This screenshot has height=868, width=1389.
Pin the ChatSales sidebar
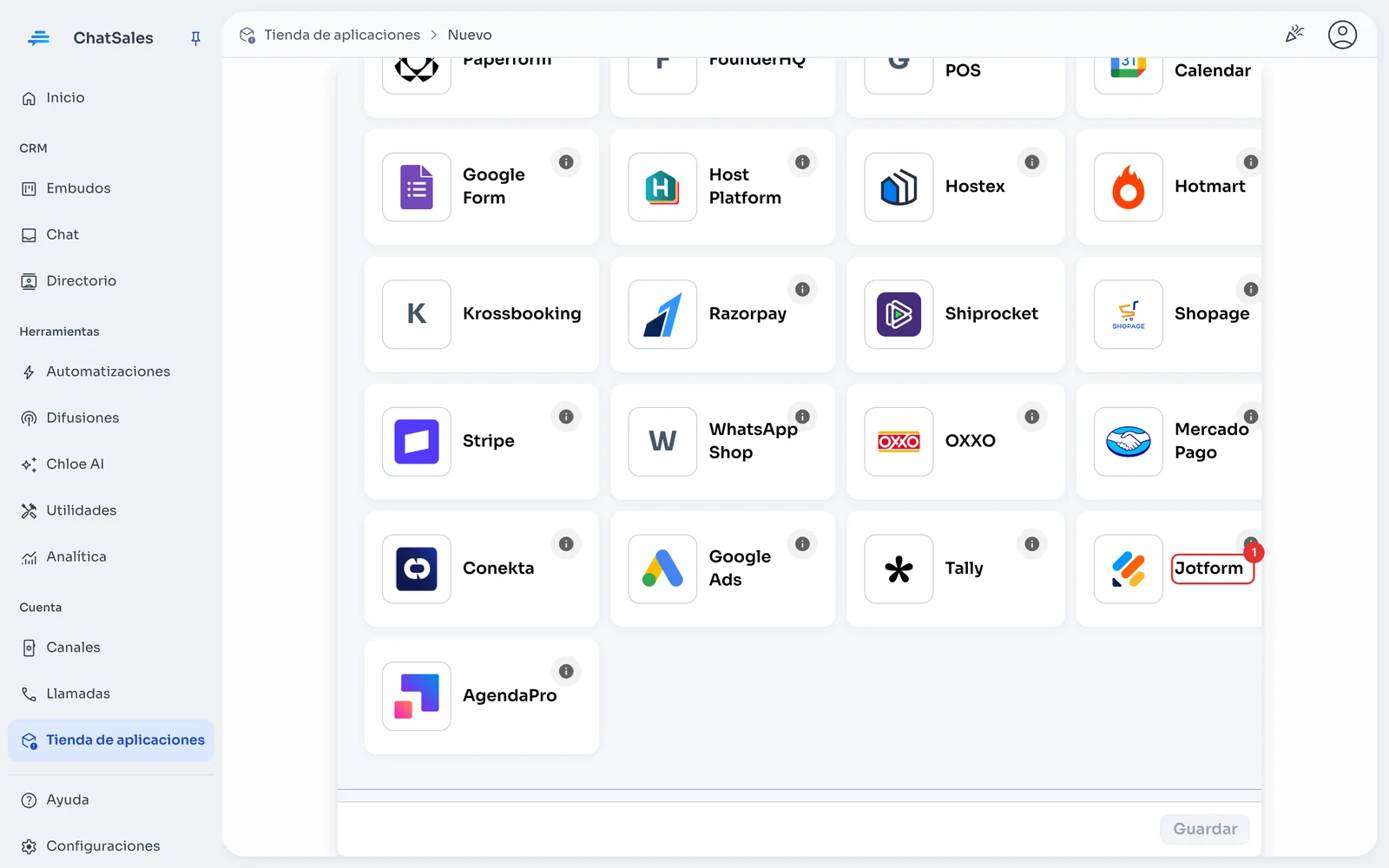(195, 38)
